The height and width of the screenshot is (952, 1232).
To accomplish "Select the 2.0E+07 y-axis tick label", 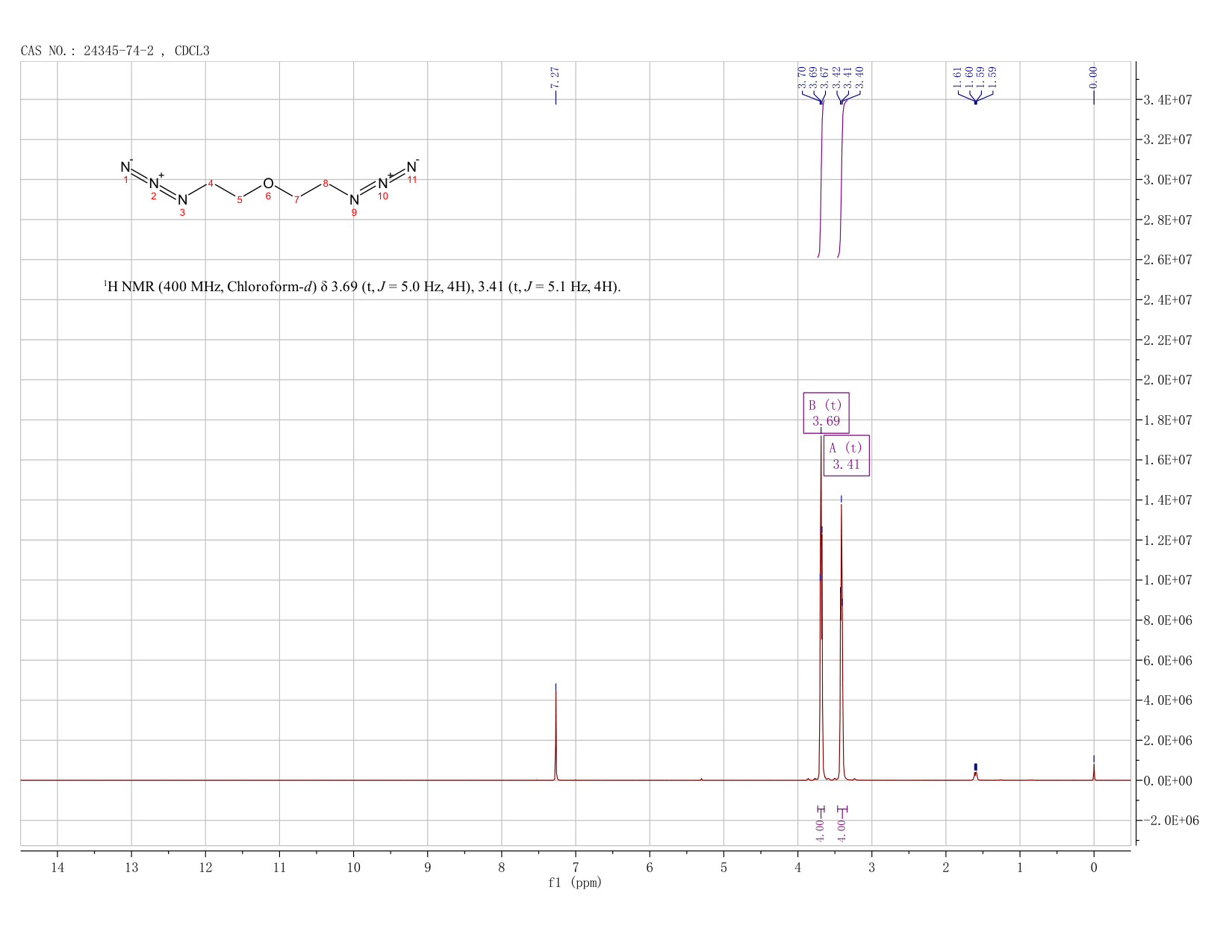I will coord(1167,380).
